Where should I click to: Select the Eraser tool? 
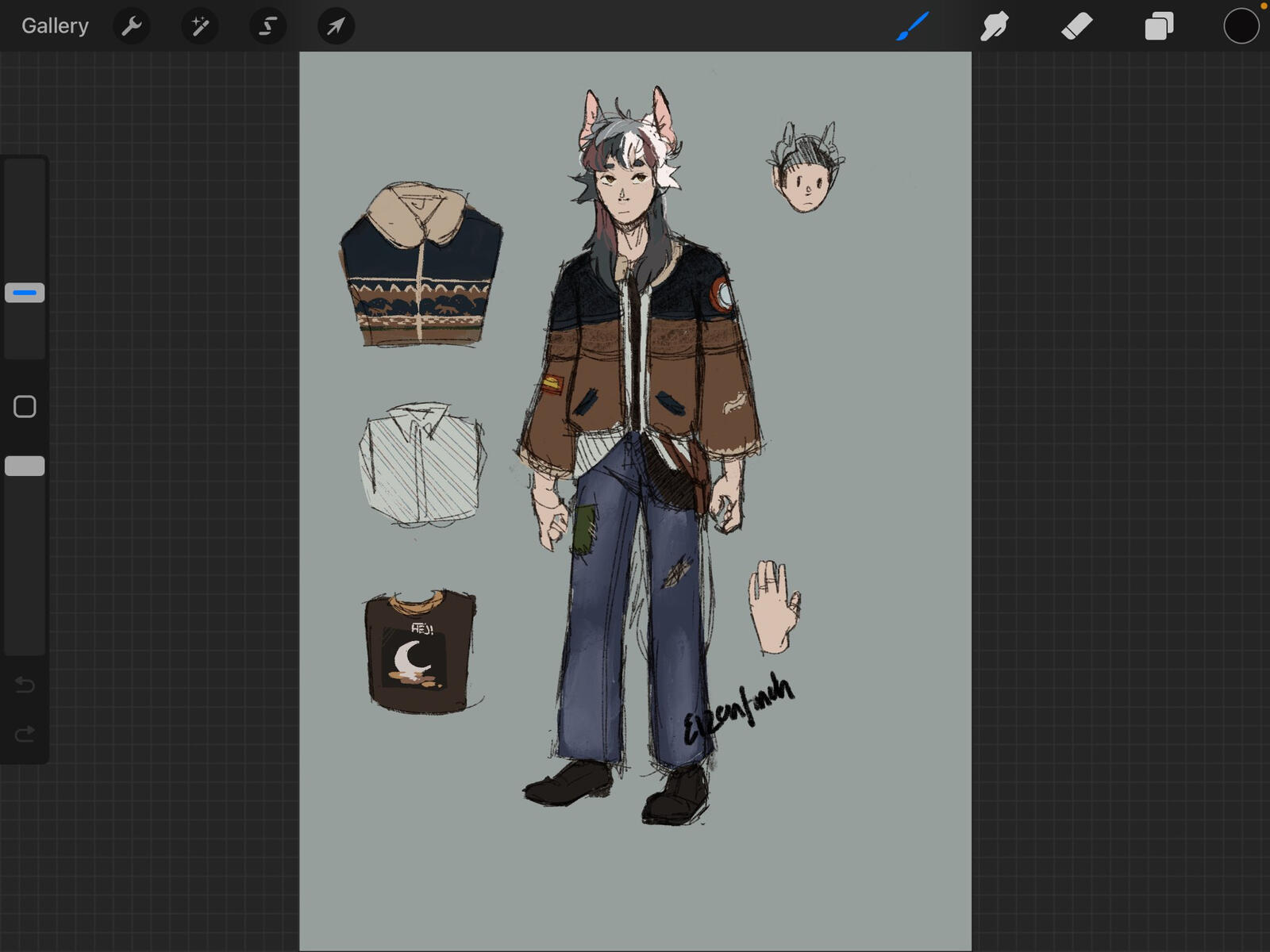(1077, 26)
